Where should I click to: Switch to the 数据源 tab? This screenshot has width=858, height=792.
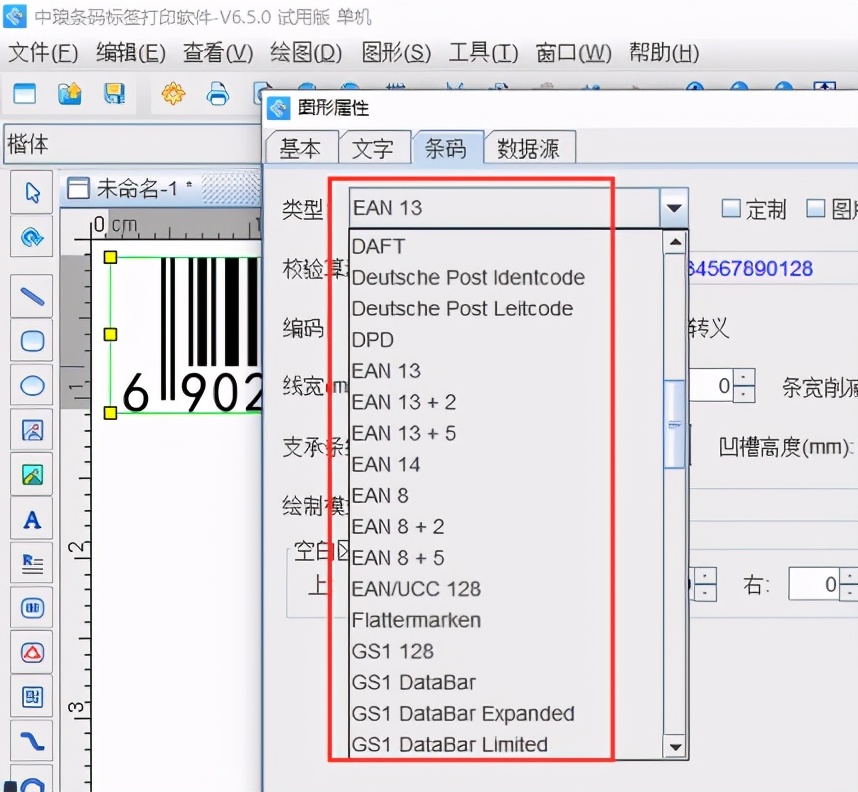point(528,148)
